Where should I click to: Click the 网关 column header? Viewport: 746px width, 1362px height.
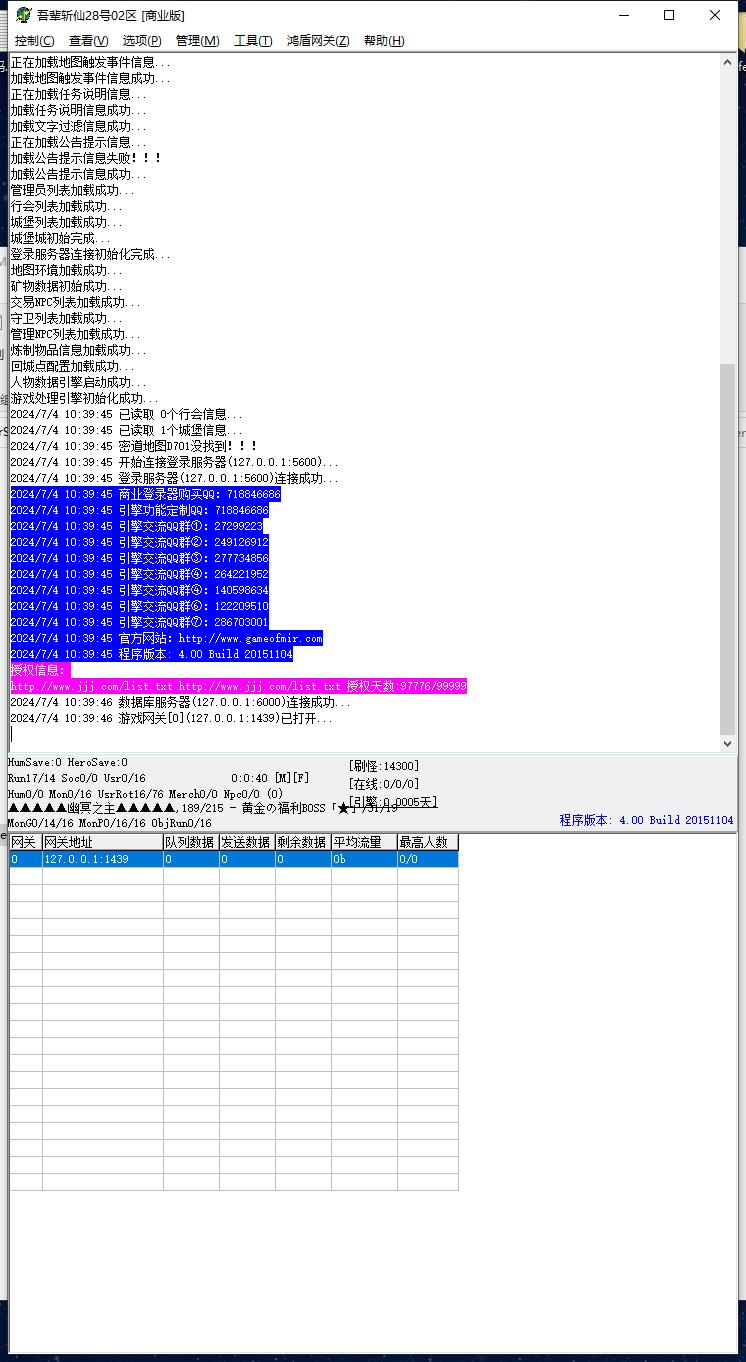point(26,842)
